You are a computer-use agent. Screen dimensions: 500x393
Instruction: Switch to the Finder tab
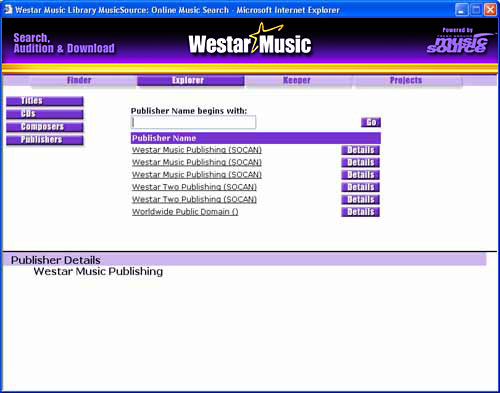(x=79, y=81)
